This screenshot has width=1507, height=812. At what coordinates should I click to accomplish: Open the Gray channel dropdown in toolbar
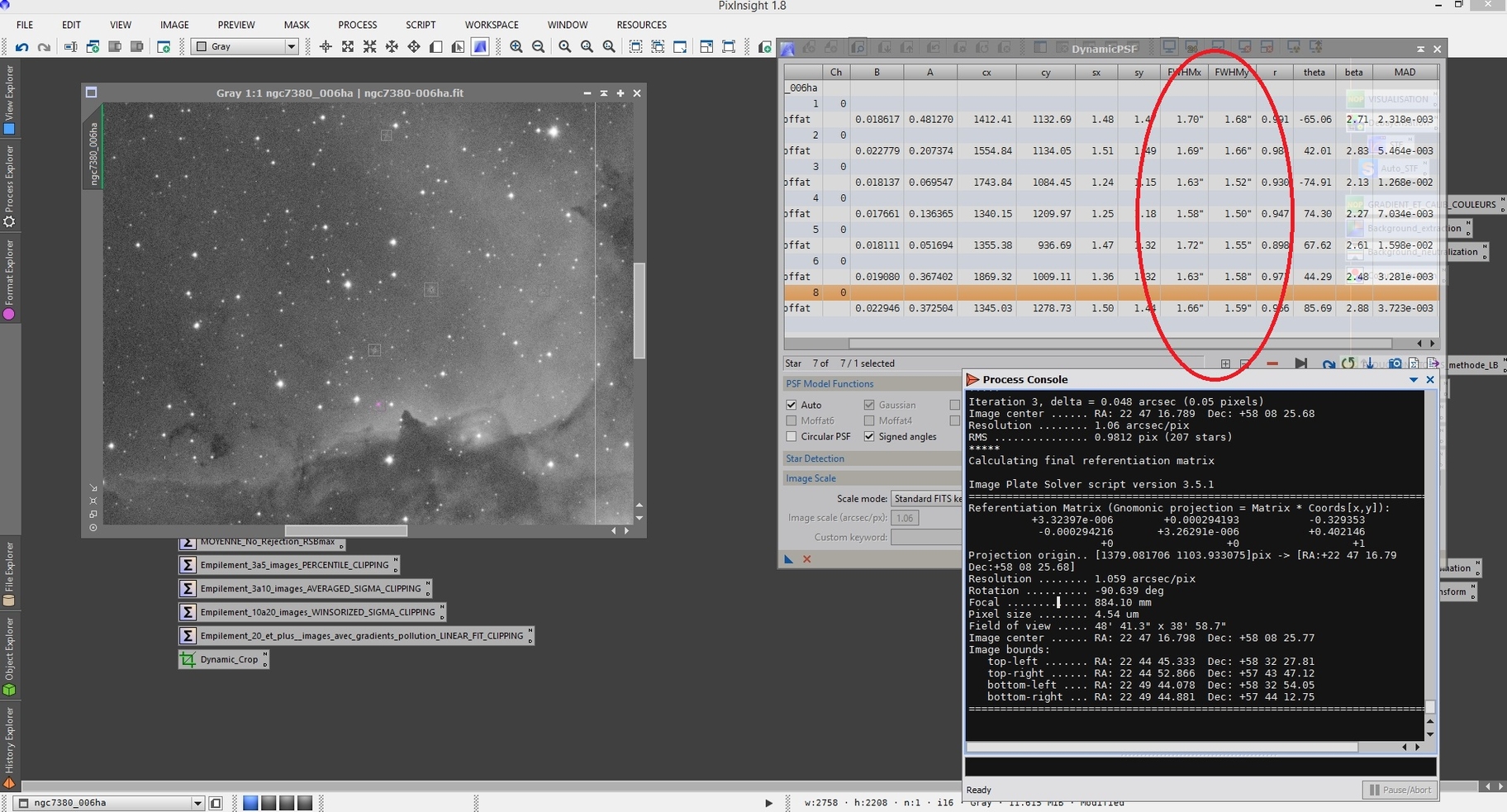(291, 47)
